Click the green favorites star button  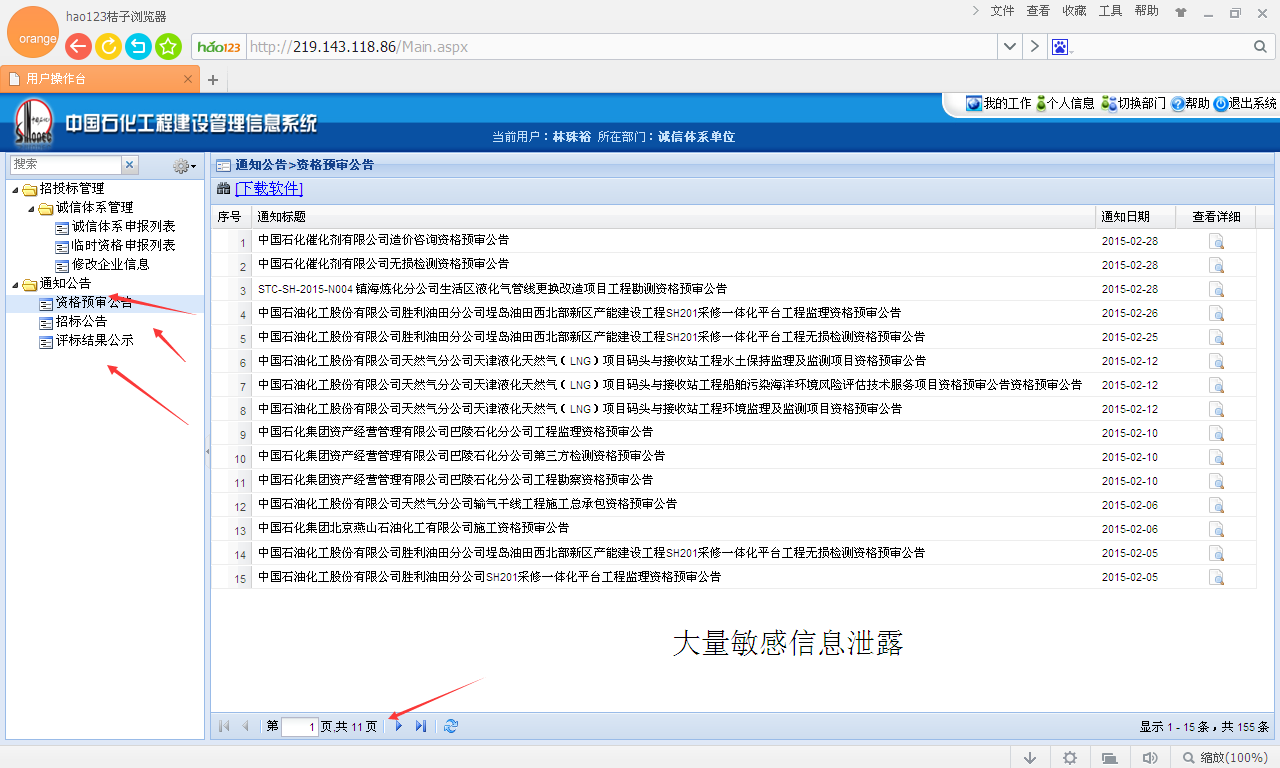click(168, 46)
